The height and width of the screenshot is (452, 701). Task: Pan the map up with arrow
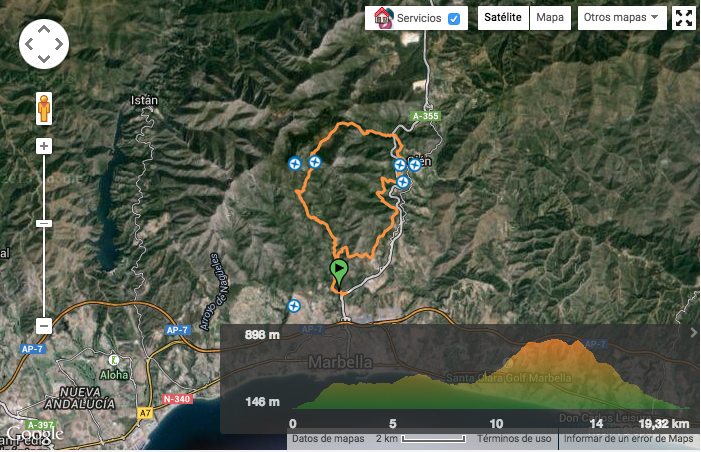point(44,30)
